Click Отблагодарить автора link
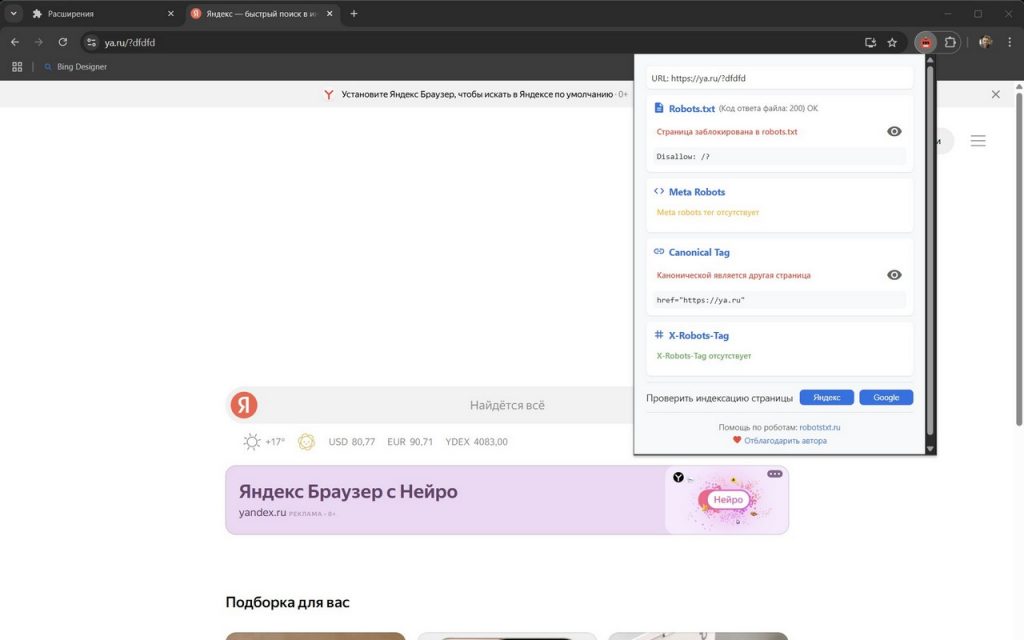Image resolution: width=1024 pixels, height=640 pixels. tap(785, 441)
